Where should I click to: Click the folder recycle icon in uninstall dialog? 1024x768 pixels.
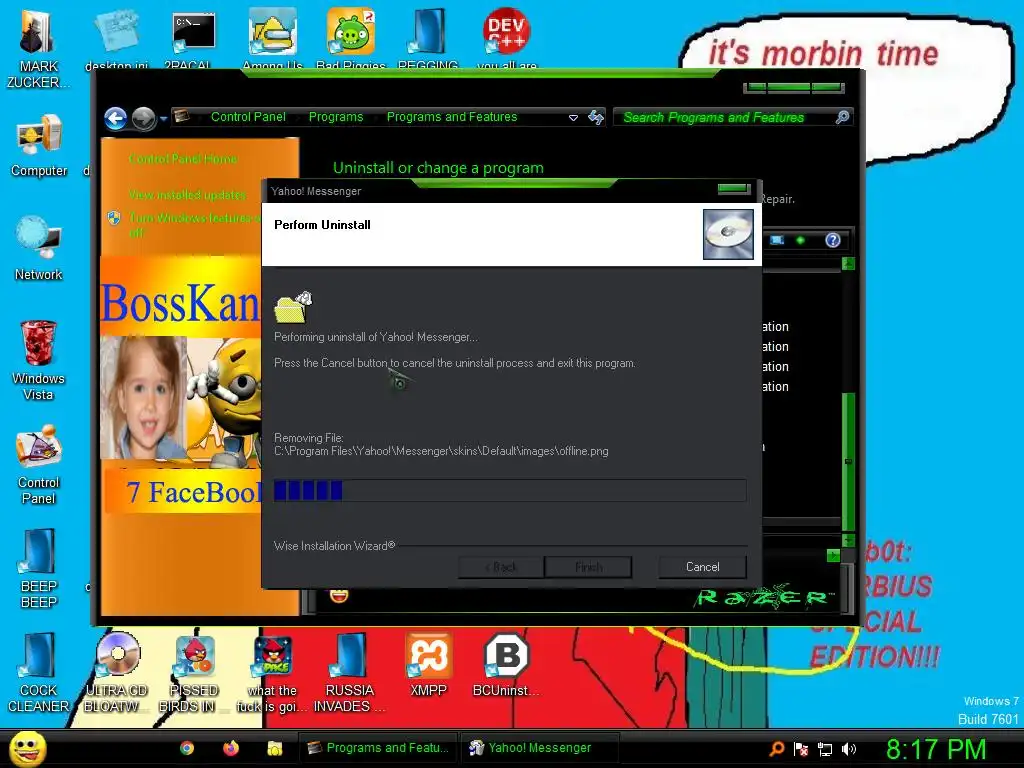coord(293,308)
